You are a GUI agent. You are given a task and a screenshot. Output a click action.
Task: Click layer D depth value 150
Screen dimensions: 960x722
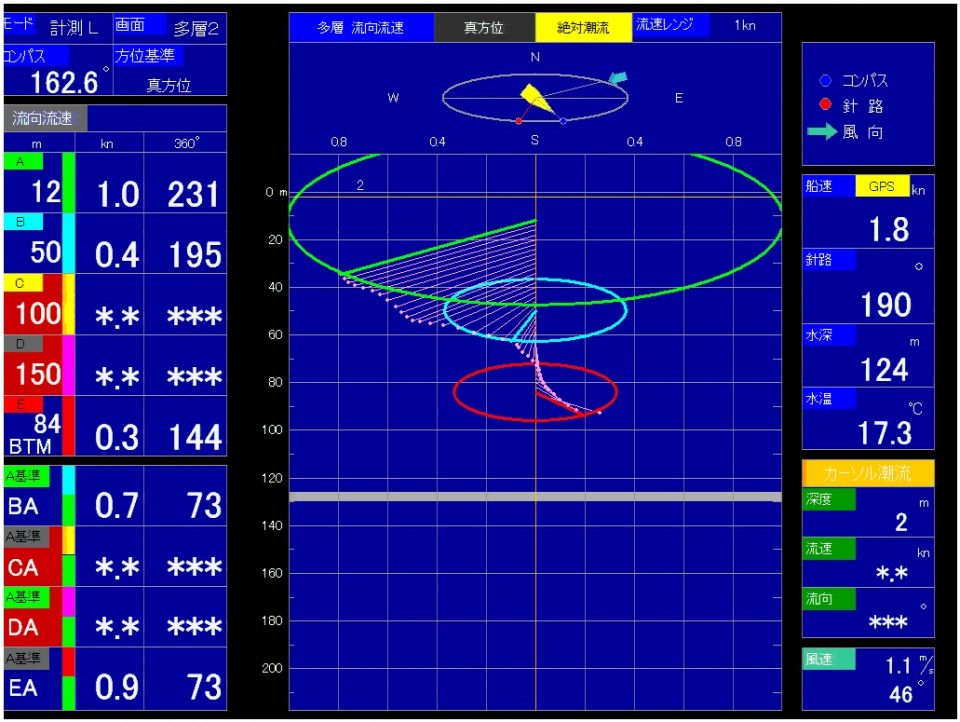39,374
